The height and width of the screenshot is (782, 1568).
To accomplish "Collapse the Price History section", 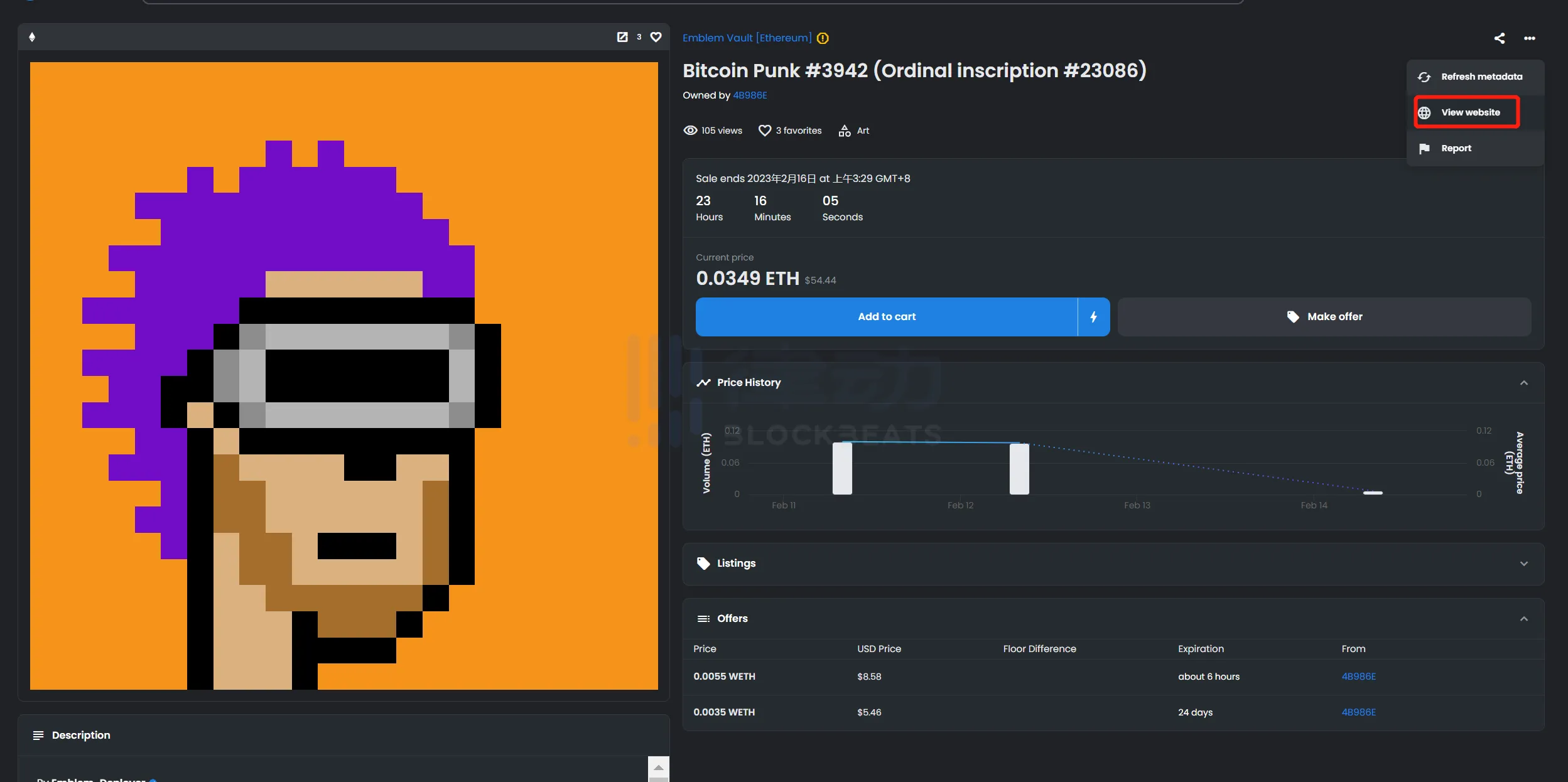I will 1523,383.
